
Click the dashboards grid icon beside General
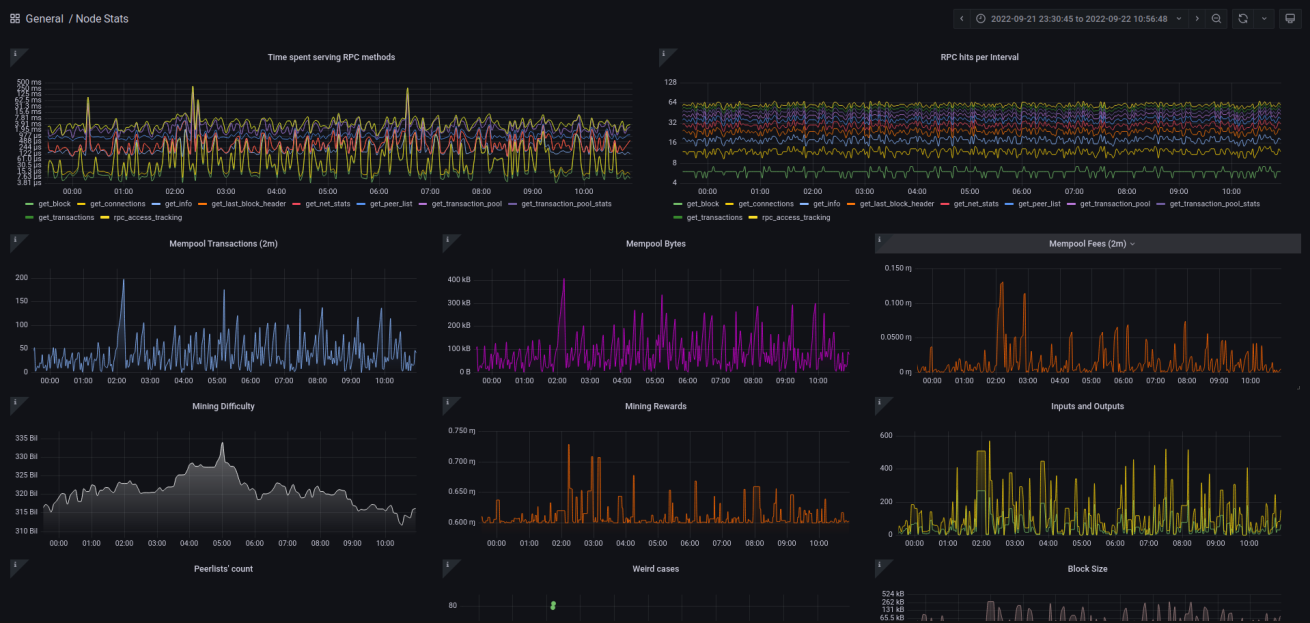[x=15, y=19]
